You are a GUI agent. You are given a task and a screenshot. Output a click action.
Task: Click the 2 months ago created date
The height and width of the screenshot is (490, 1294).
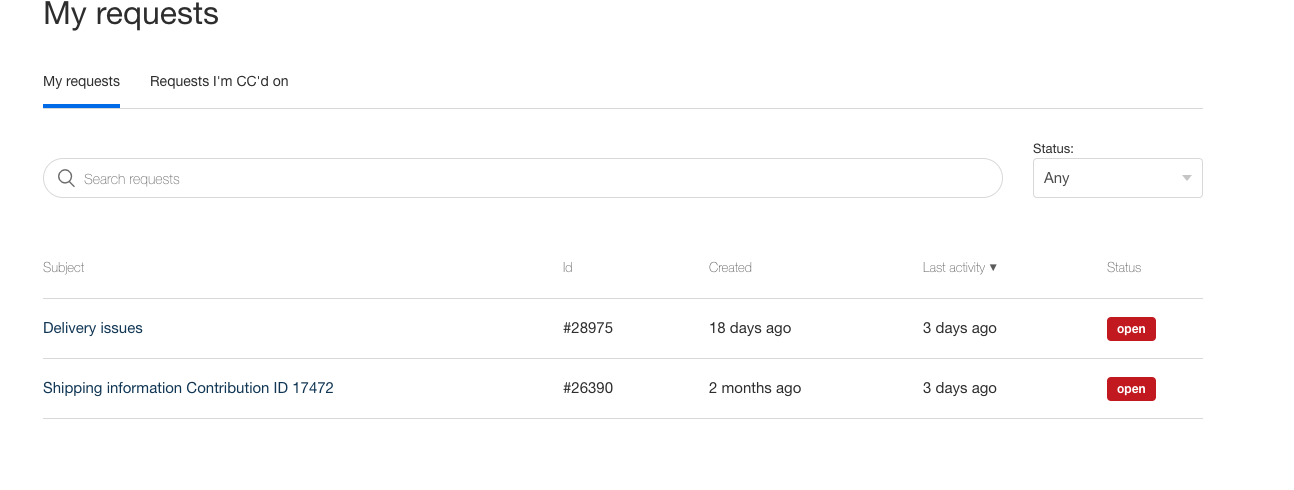tap(755, 388)
